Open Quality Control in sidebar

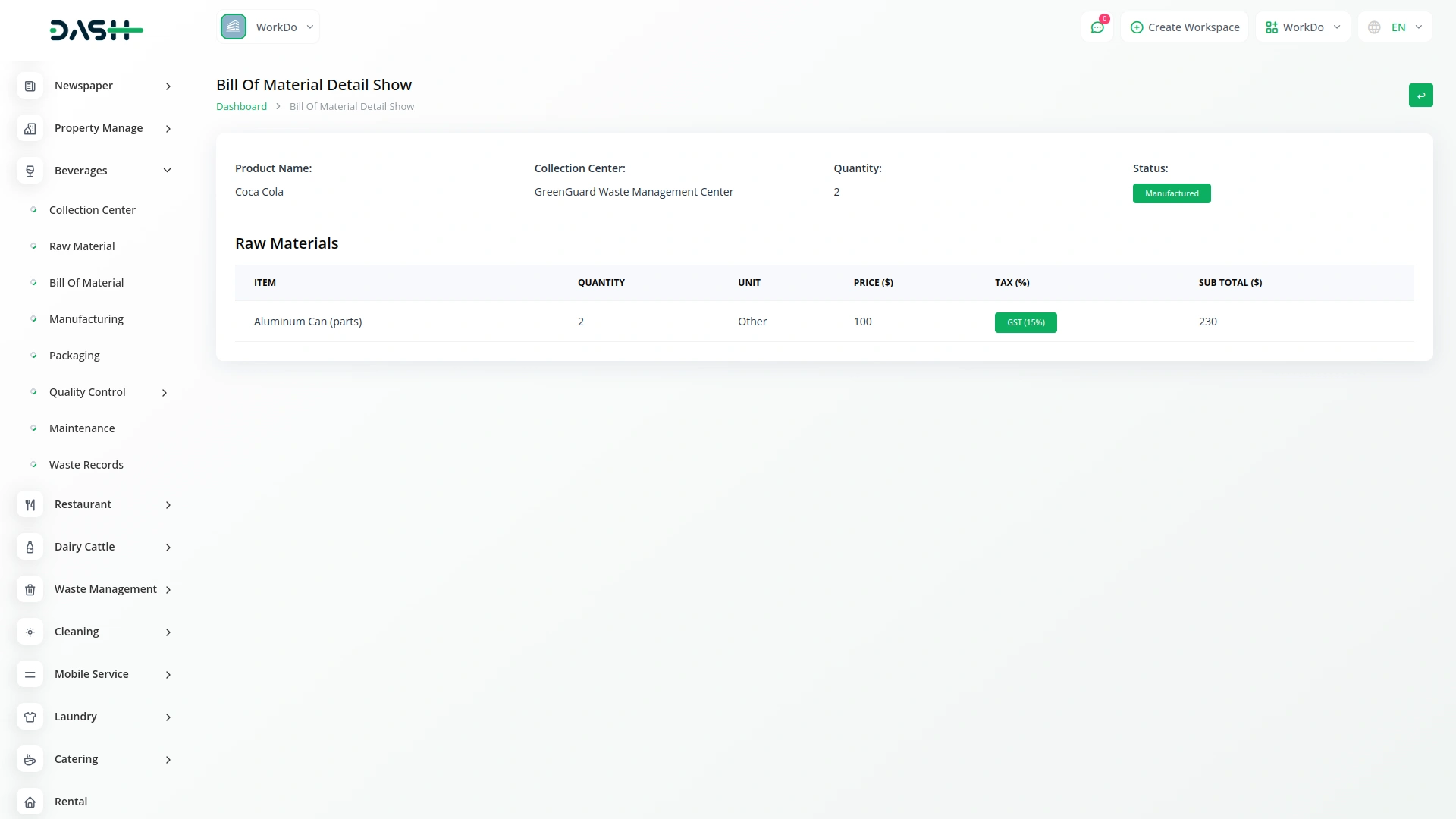[87, 392]
